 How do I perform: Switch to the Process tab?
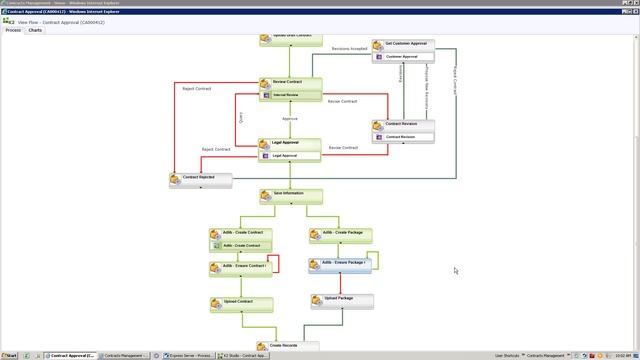(13, 30)
